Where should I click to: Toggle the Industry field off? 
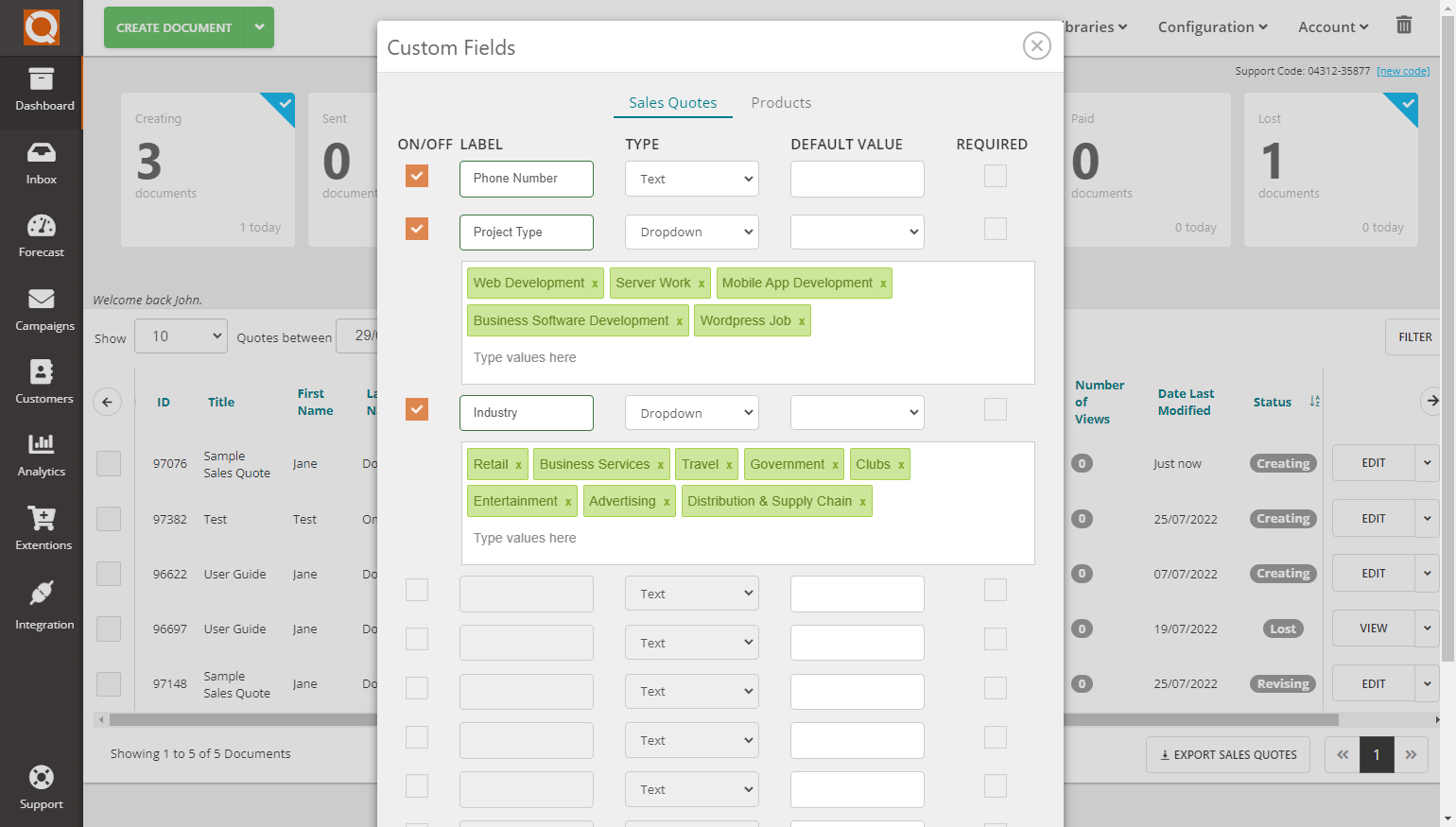coord(417,409)
